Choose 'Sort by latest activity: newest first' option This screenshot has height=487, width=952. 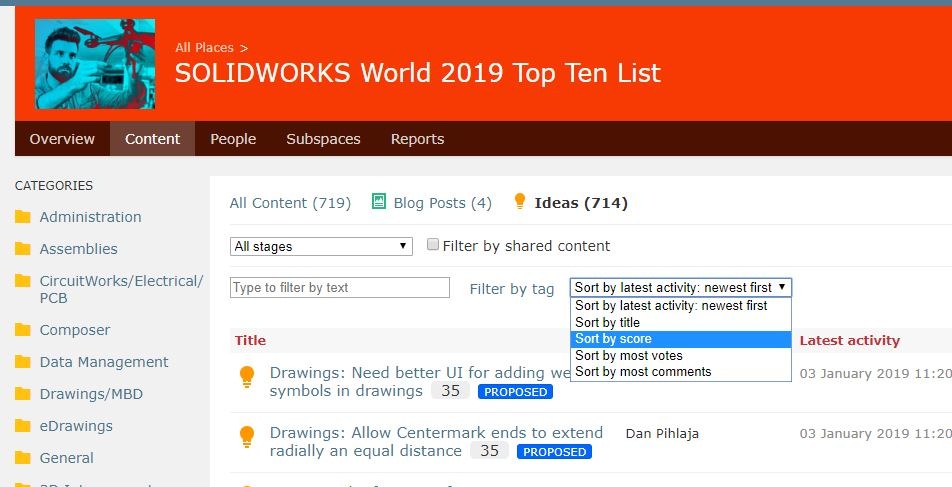(681, 305)
